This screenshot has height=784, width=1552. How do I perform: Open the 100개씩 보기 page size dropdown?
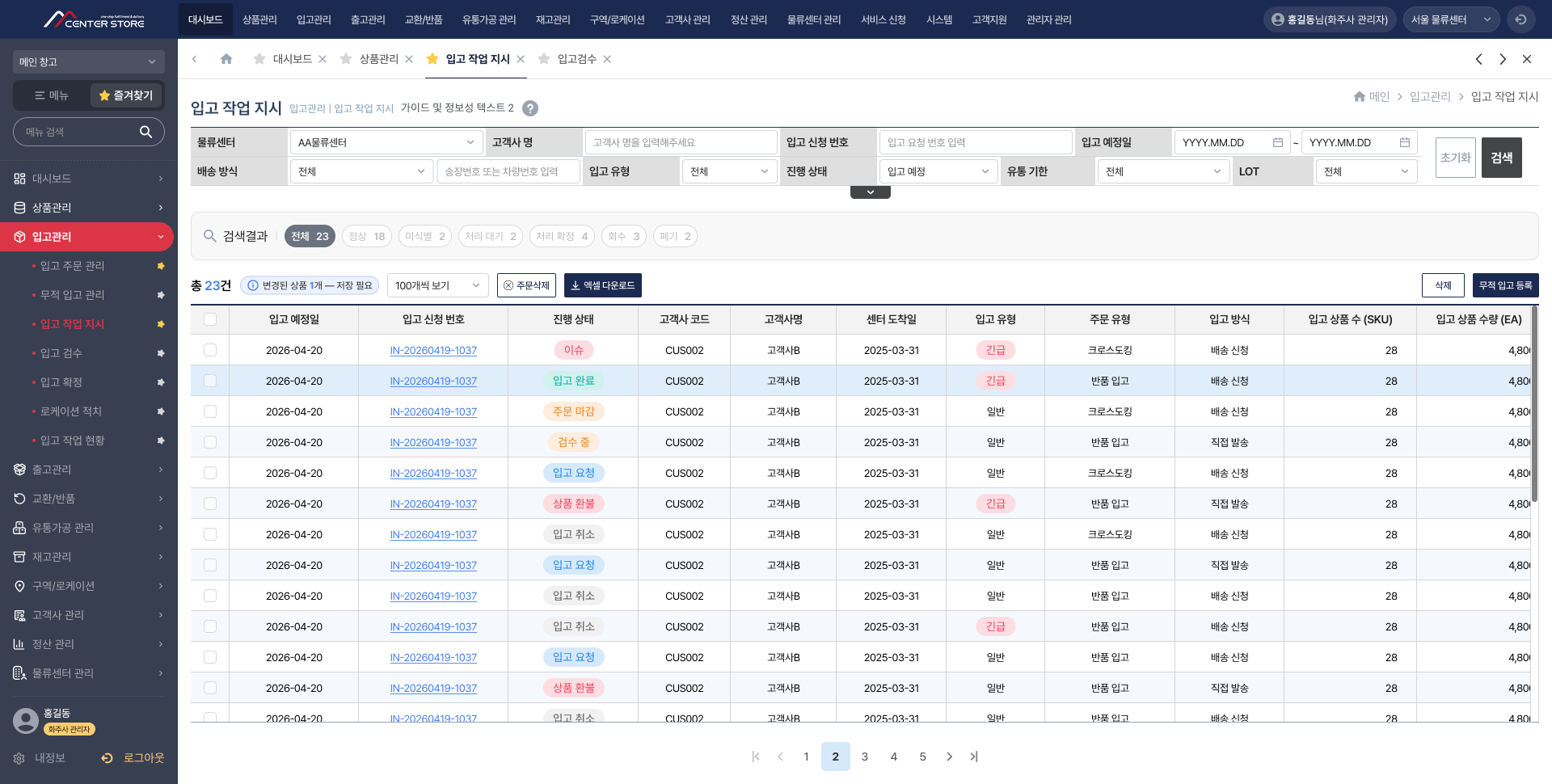pos(438,285)
